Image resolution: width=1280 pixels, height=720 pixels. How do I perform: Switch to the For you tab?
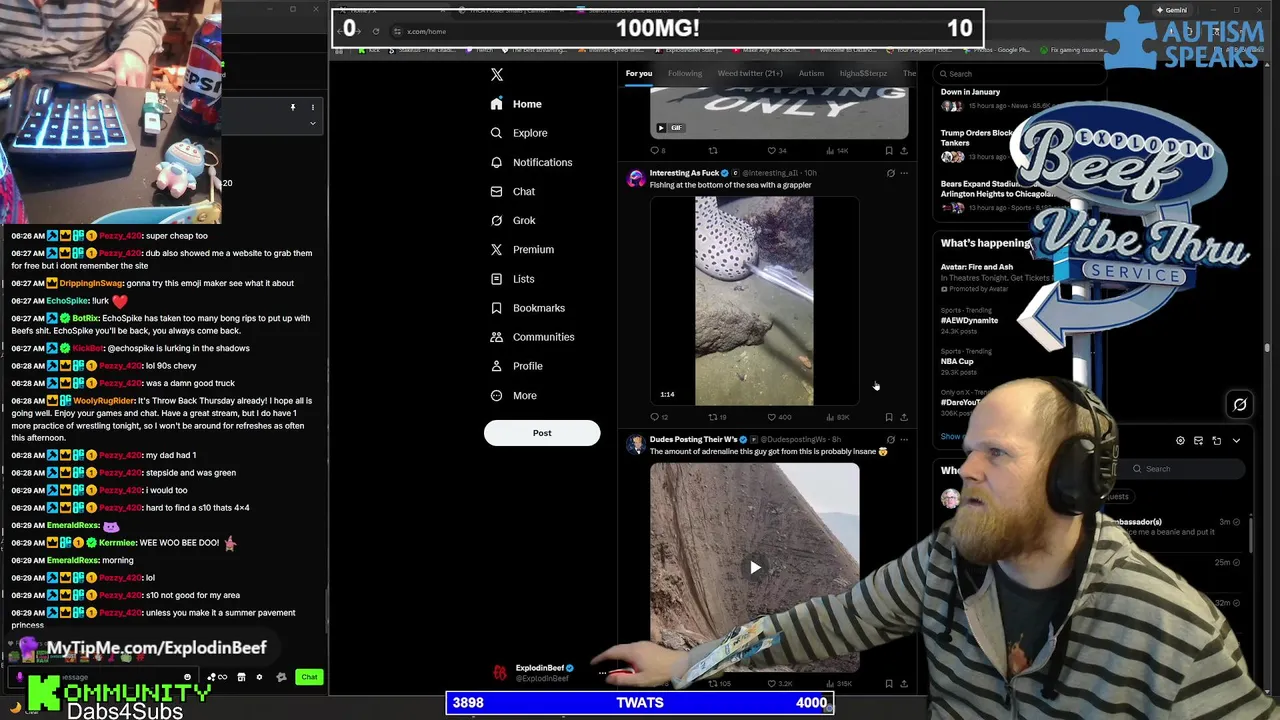tap(639, 73)
